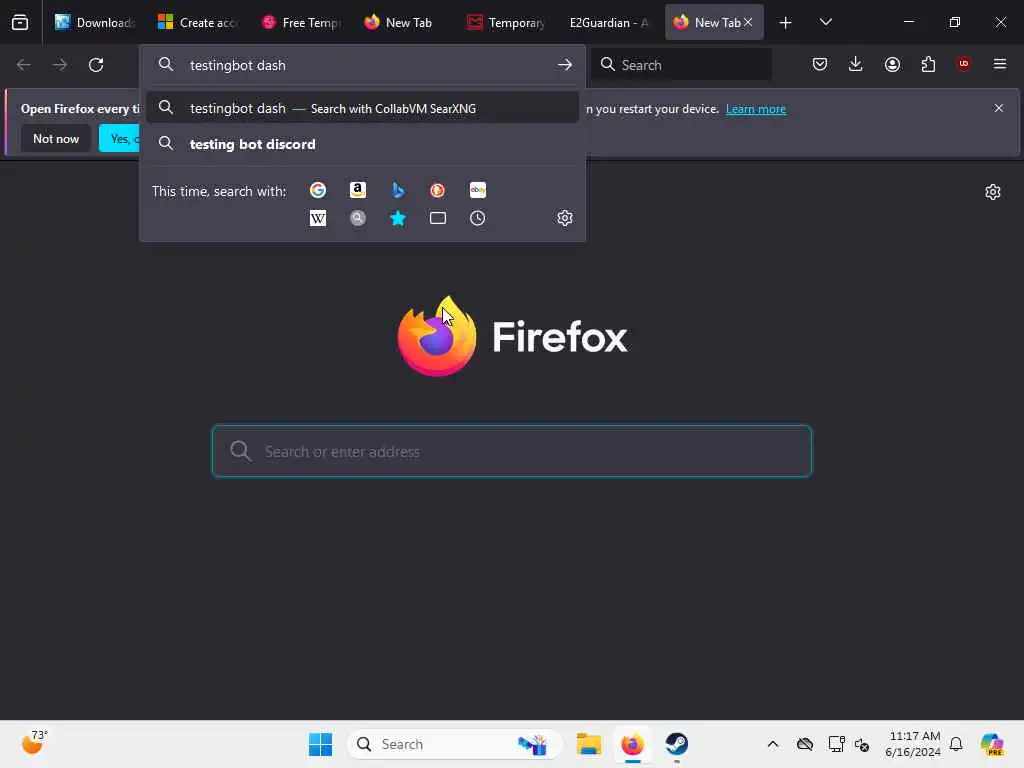1024x768 pixels.
Task: Open a new tab with plus button
Action: [x=786, y=22]
